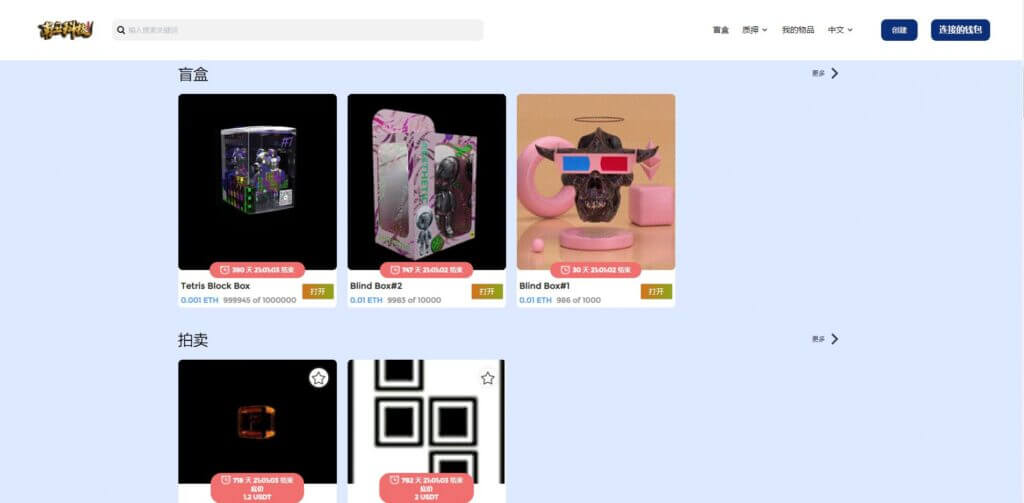The height and width of the screenshot is (503, 1024).
Task: Open the 盲盒 navigation item
Action: (720, 30)
